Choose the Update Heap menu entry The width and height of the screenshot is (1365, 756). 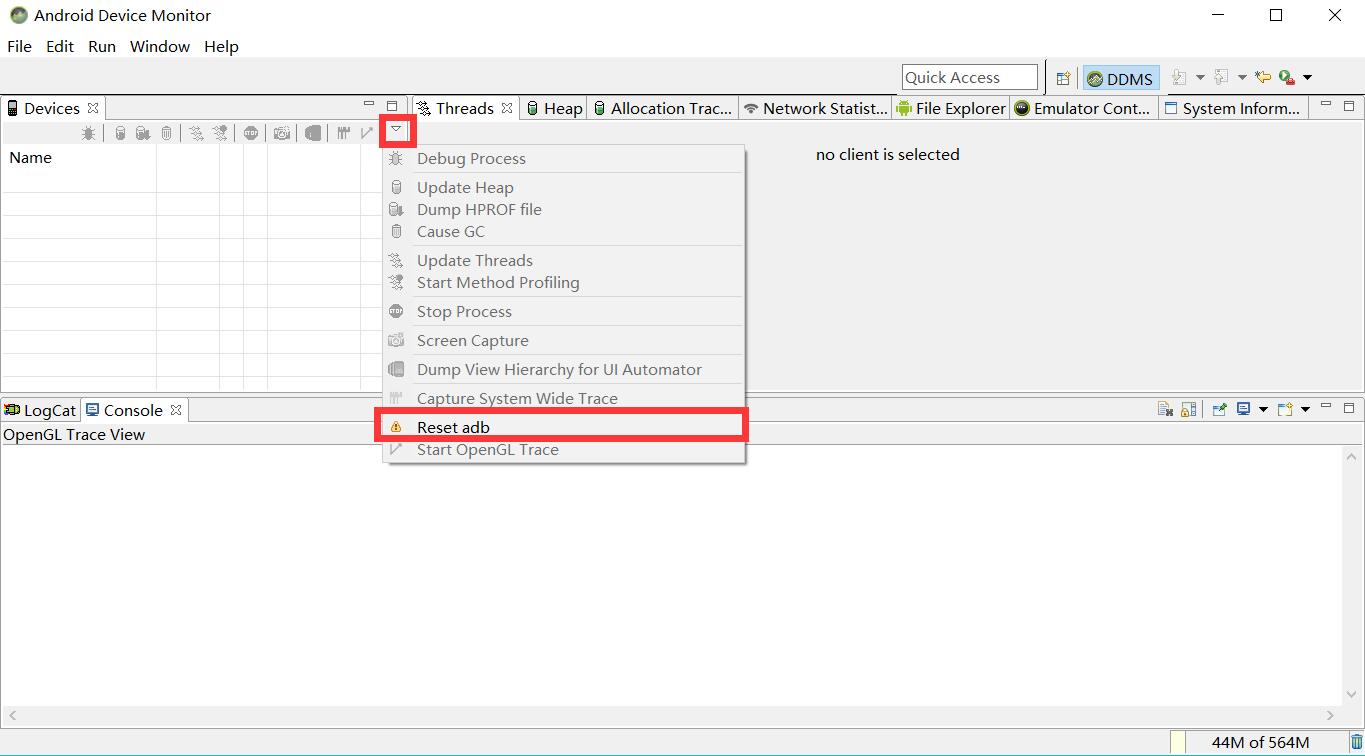[564, 187]
